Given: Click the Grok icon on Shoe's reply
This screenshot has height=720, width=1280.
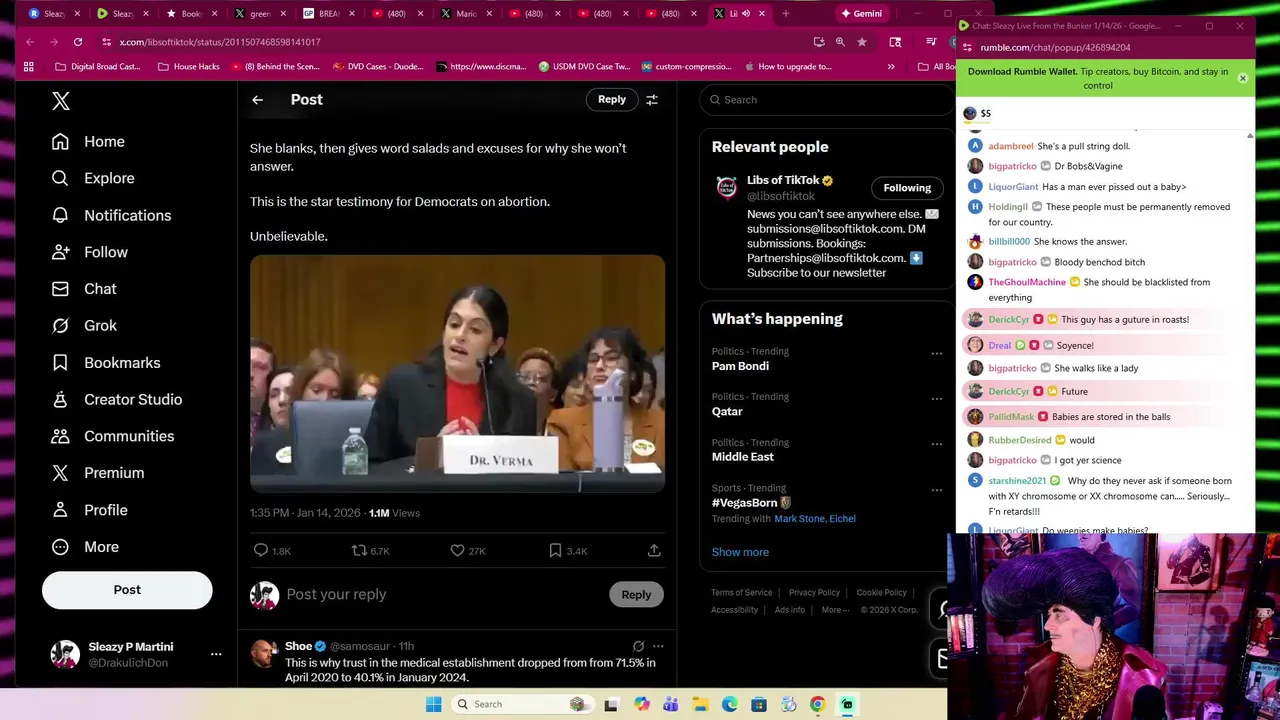Looking at the screenshot, I should (638, 646).
